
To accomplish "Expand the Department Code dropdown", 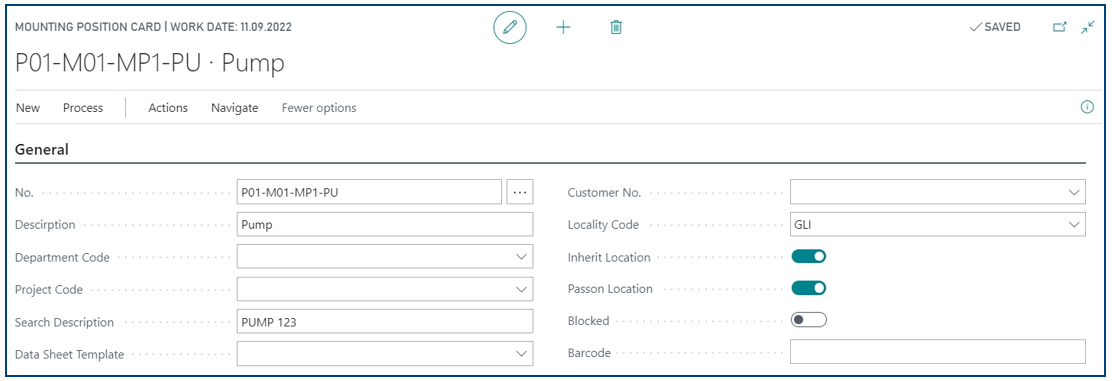I will pyautogui.click(x=521, y=257).
